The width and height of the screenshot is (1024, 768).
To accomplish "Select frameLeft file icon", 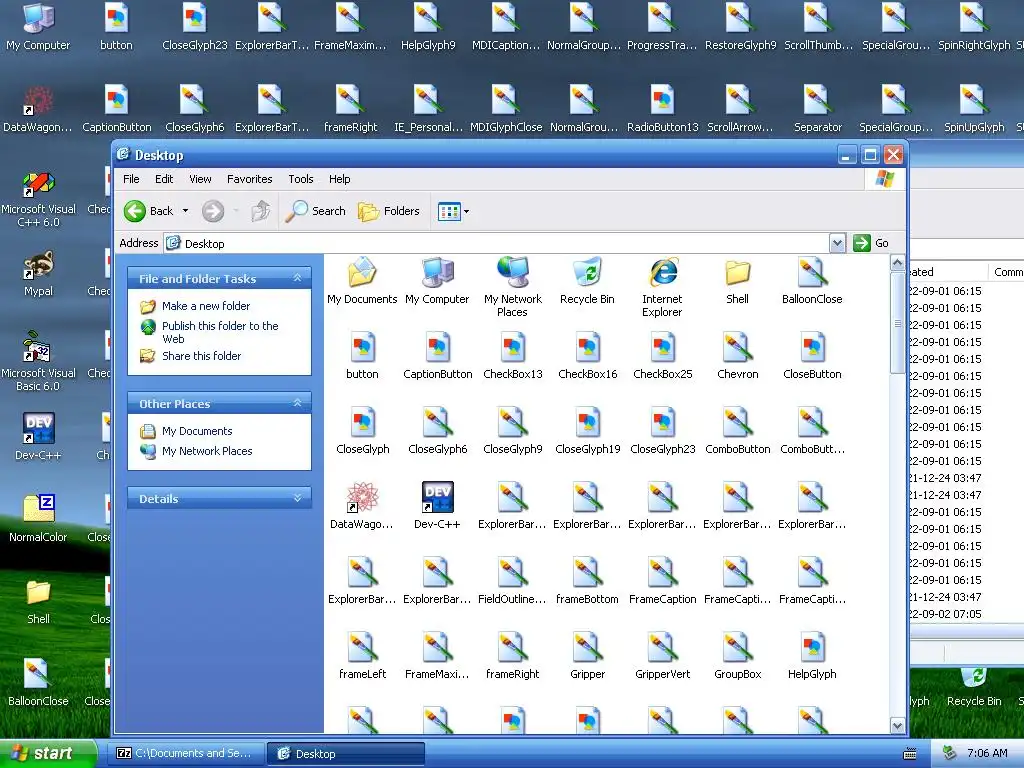I will point(362,656).
